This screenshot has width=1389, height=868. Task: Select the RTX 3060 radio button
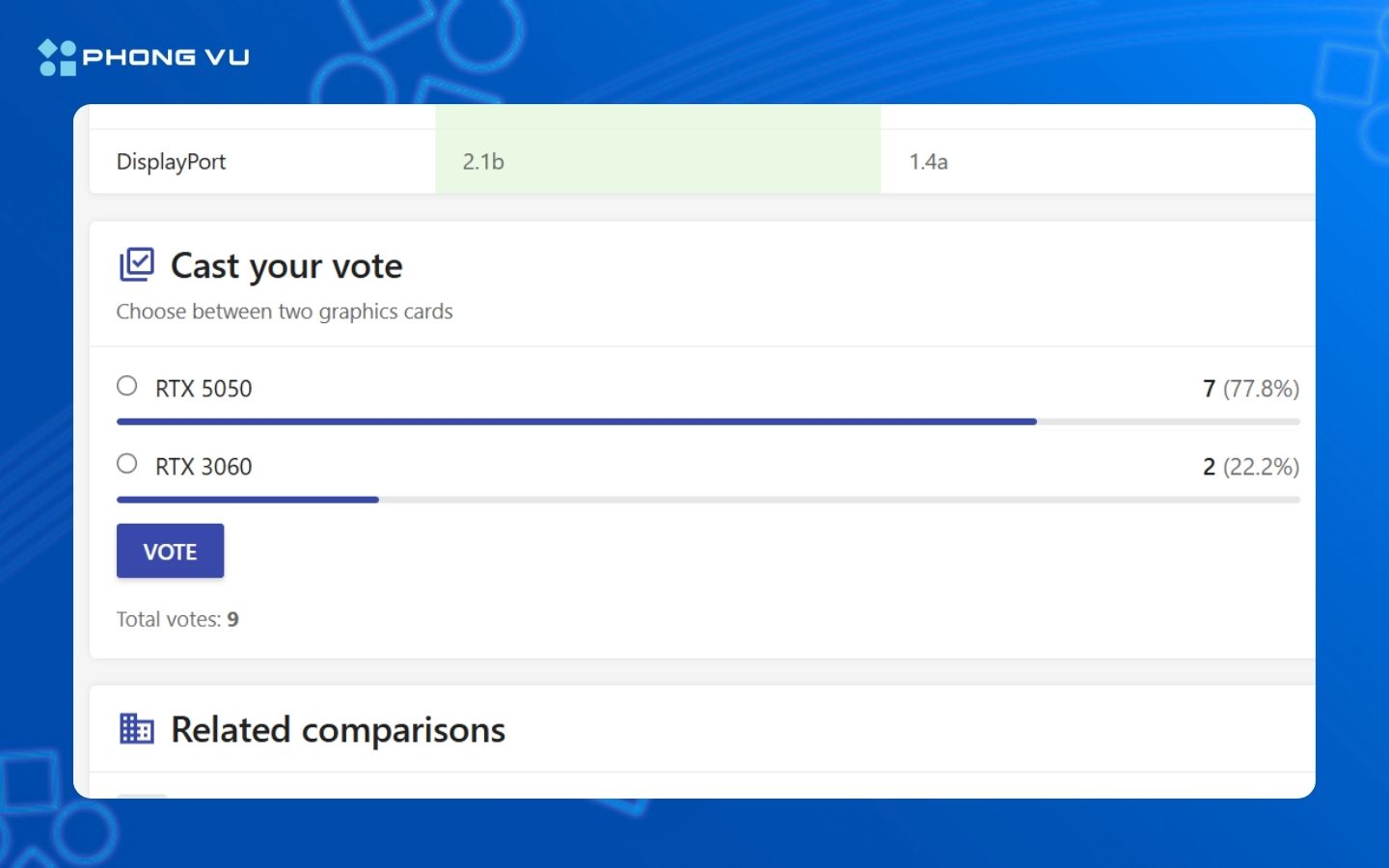click(127, 464)
